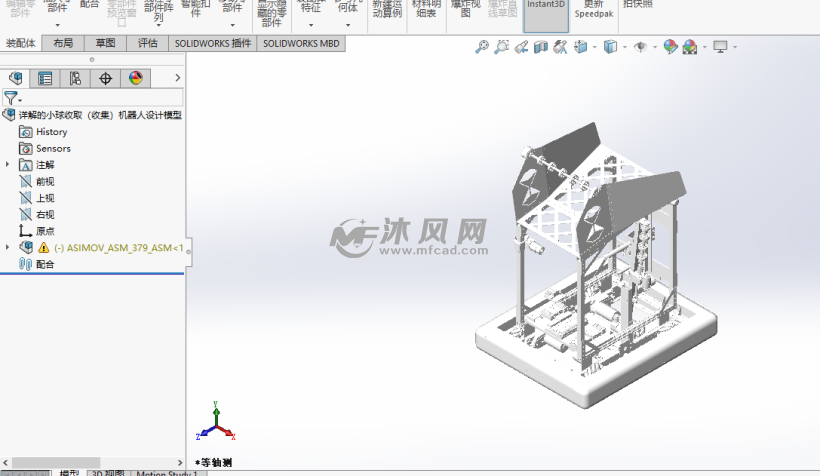Click the Edit Appearance color sphere icon
Viewport: 820px width, 476px height.
(670, 47)
